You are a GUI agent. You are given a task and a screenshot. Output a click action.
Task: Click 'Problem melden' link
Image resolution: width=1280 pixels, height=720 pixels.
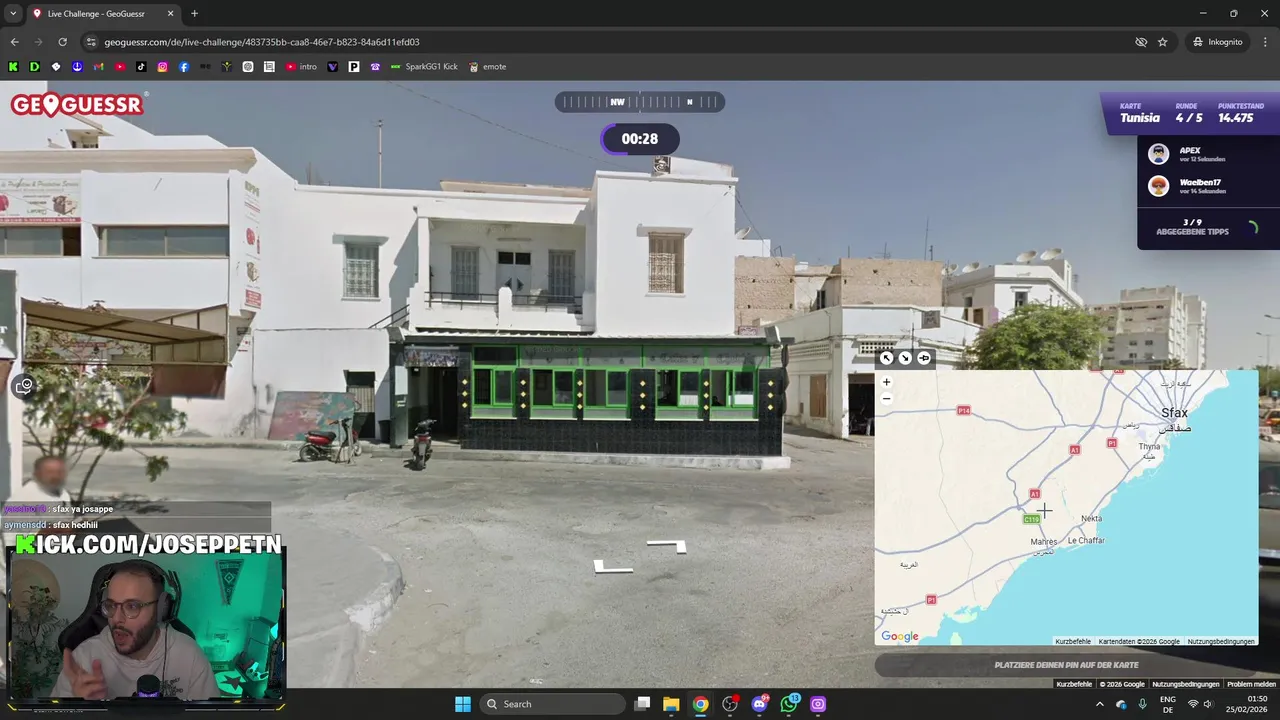pyautogui.click(x=1251, y=684)
